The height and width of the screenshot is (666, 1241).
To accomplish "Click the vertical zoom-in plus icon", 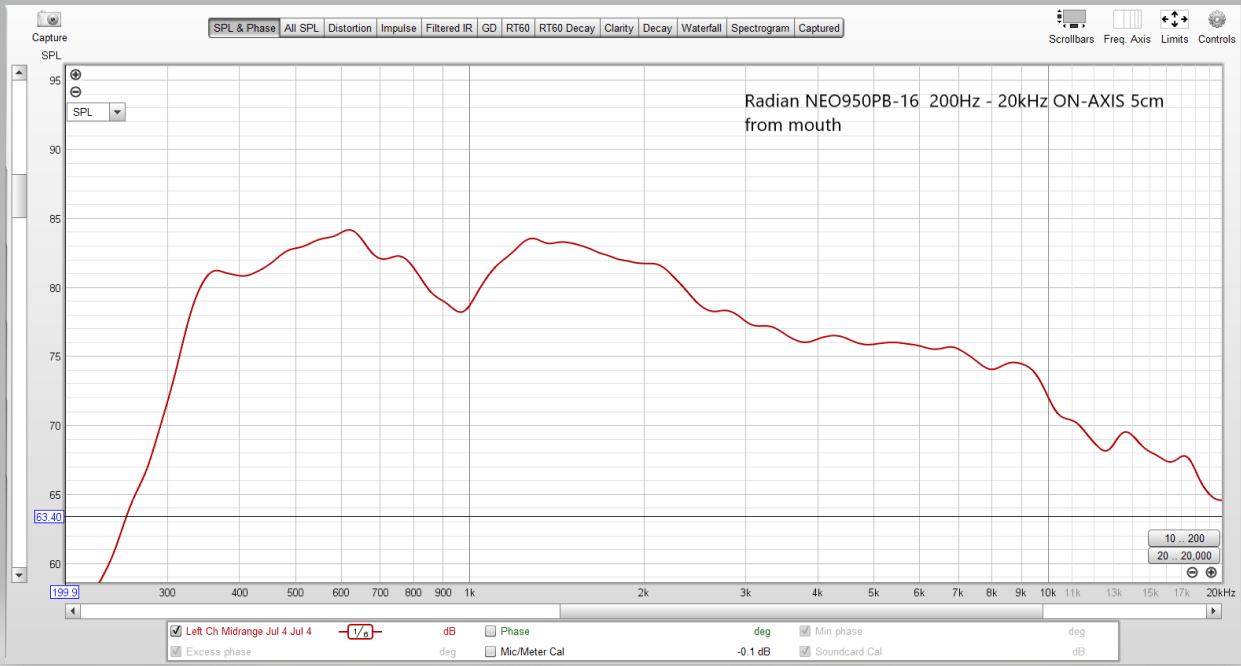I will (76, 75).
